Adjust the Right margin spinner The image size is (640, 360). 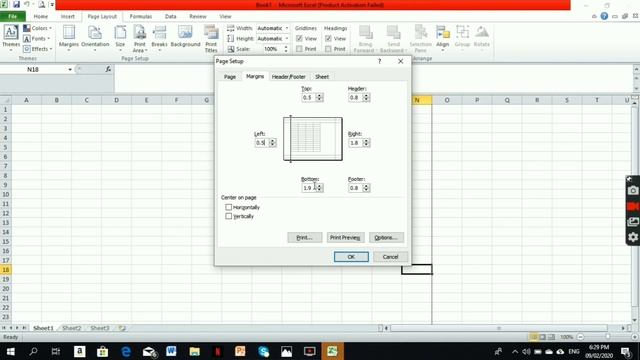[x=366, y=142]
